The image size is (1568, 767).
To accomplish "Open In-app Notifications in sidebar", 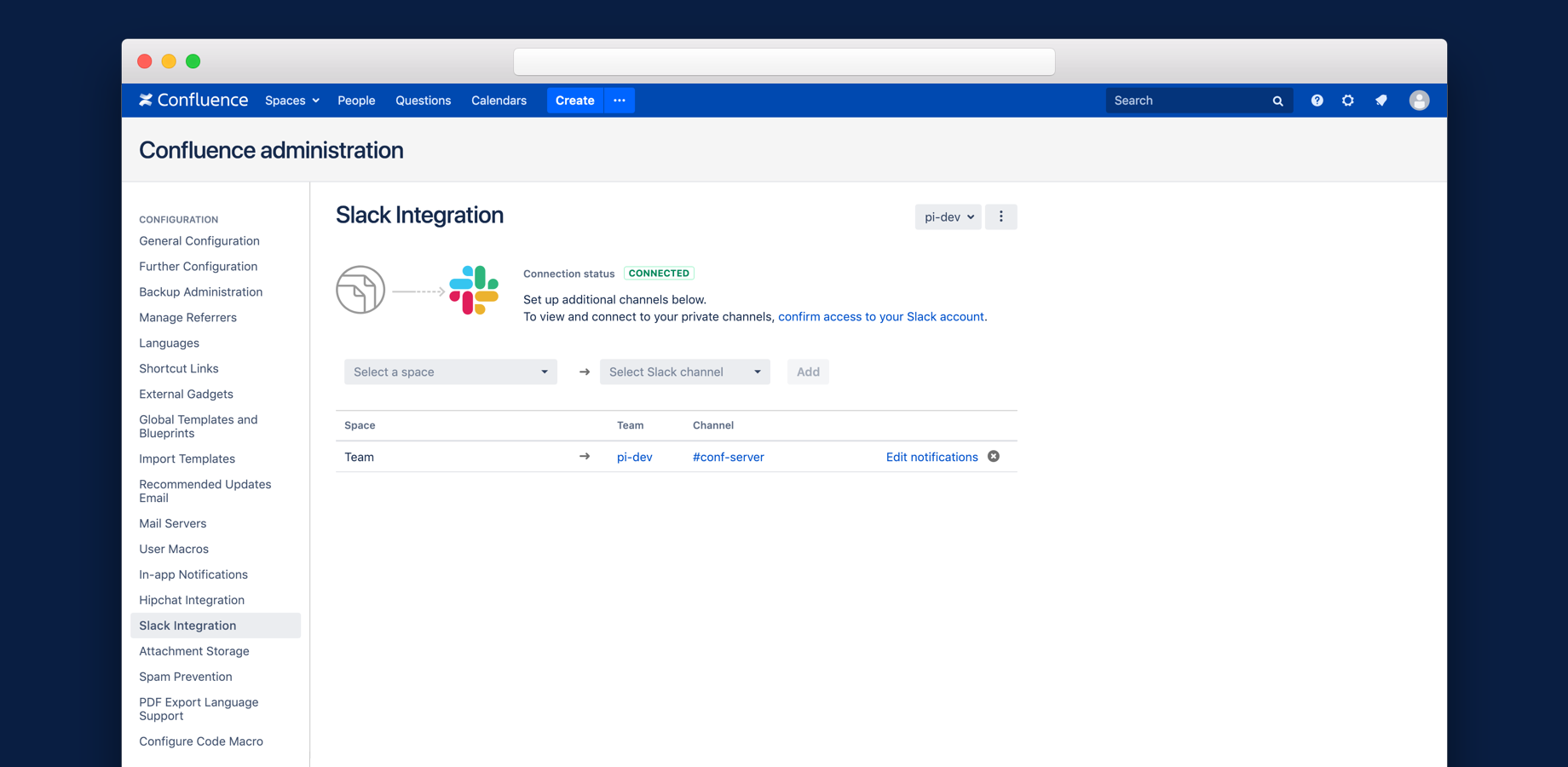I will point(193,574).
